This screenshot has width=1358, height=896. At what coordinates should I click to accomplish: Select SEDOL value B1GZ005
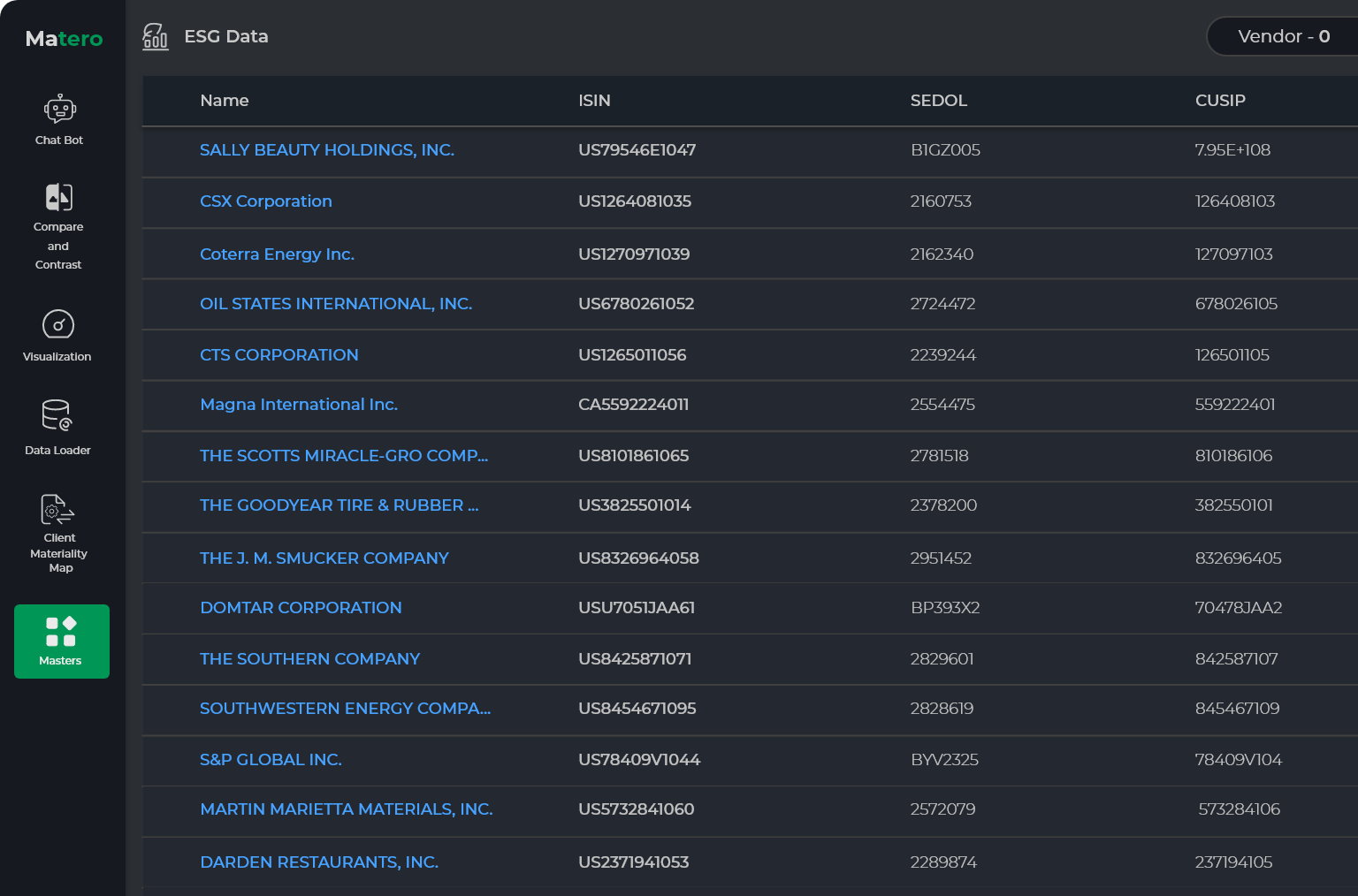[945, 150]
